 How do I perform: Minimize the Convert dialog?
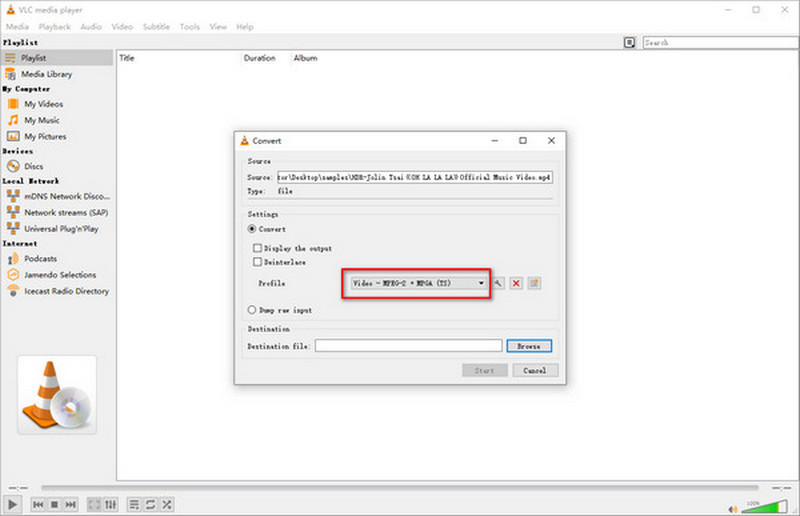point(495,141)
